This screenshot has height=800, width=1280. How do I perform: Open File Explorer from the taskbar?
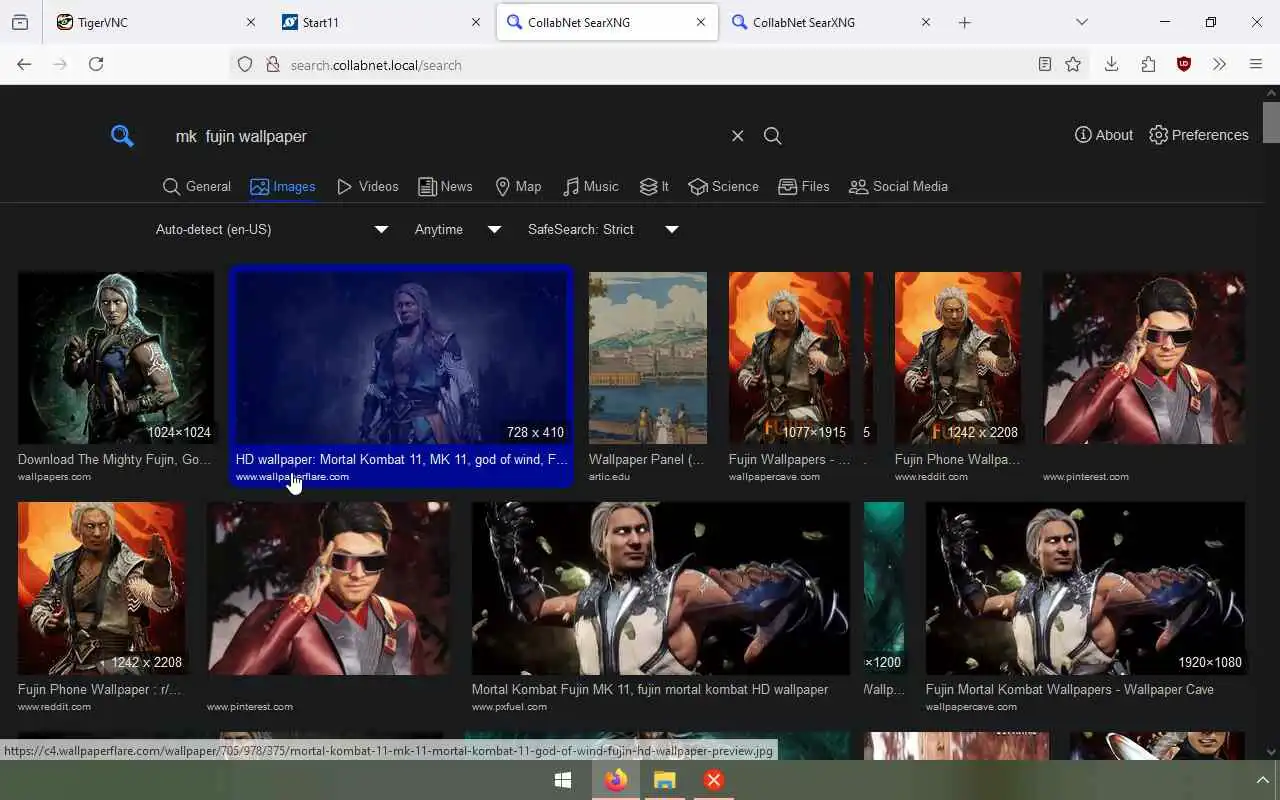coord(664,780)
